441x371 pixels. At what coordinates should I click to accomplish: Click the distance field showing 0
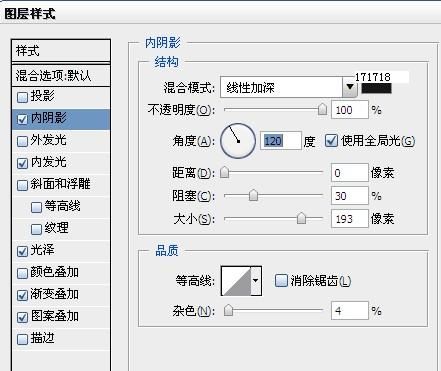[x=350, y=173]
